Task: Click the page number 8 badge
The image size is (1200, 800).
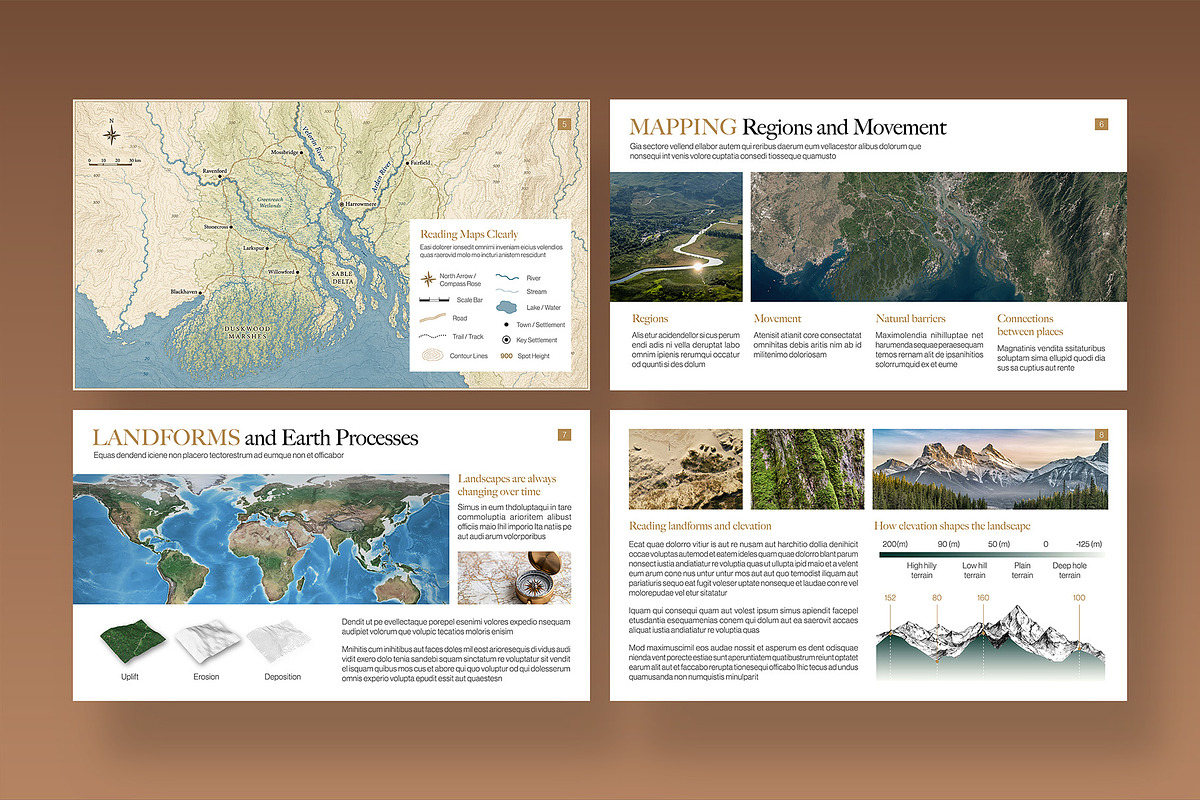Action: pos(1101,435)
